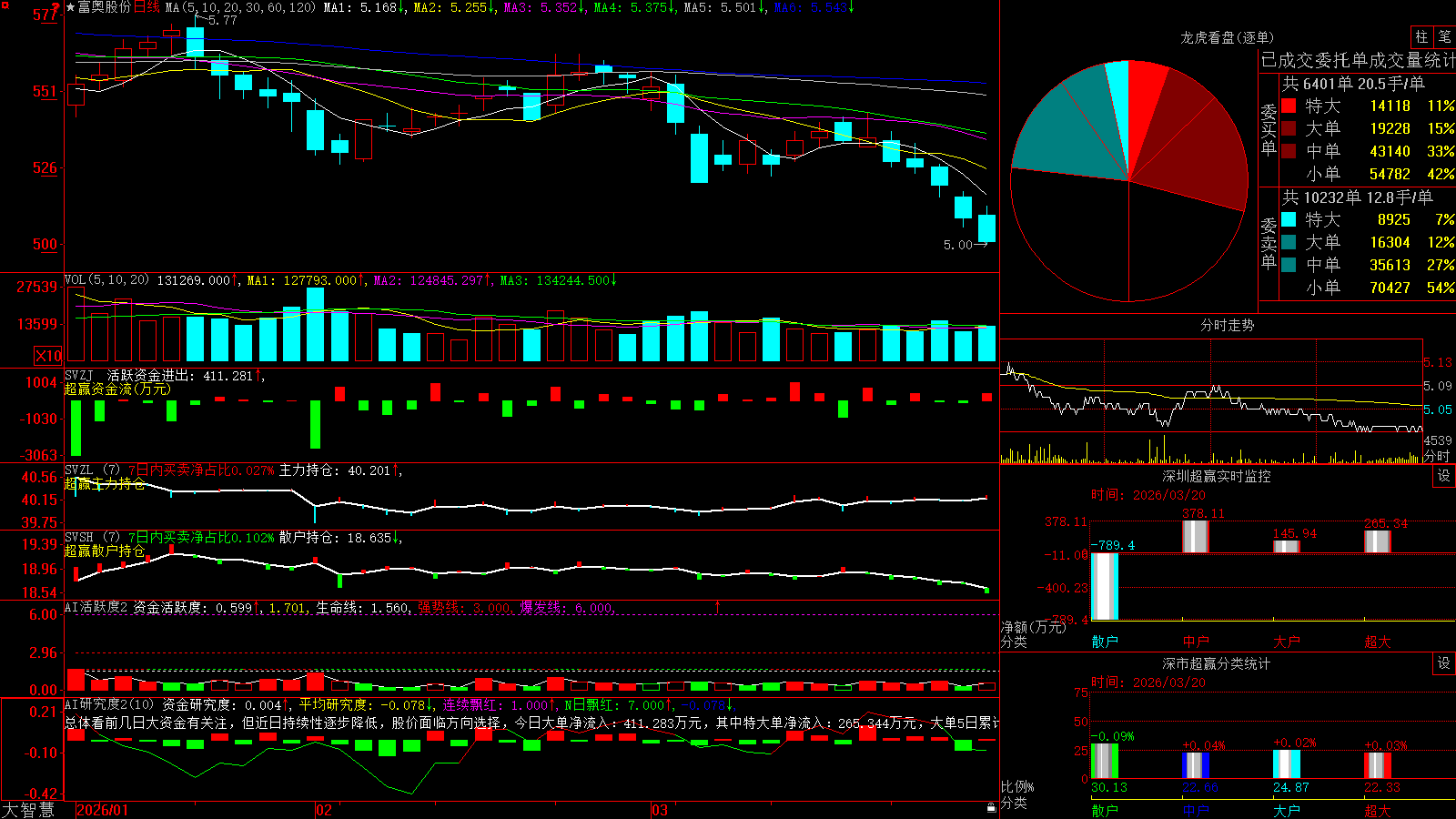Expand the AI研究度2(10) indicator label

coord(109,704)
